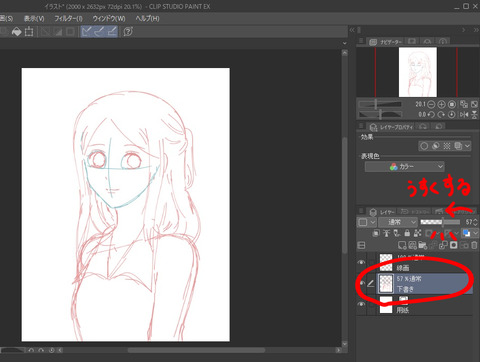The width and height of the screenshot is (480, 362).
Task: Click flip vertical icon in Navigator
Action: [x=474, y=115]
